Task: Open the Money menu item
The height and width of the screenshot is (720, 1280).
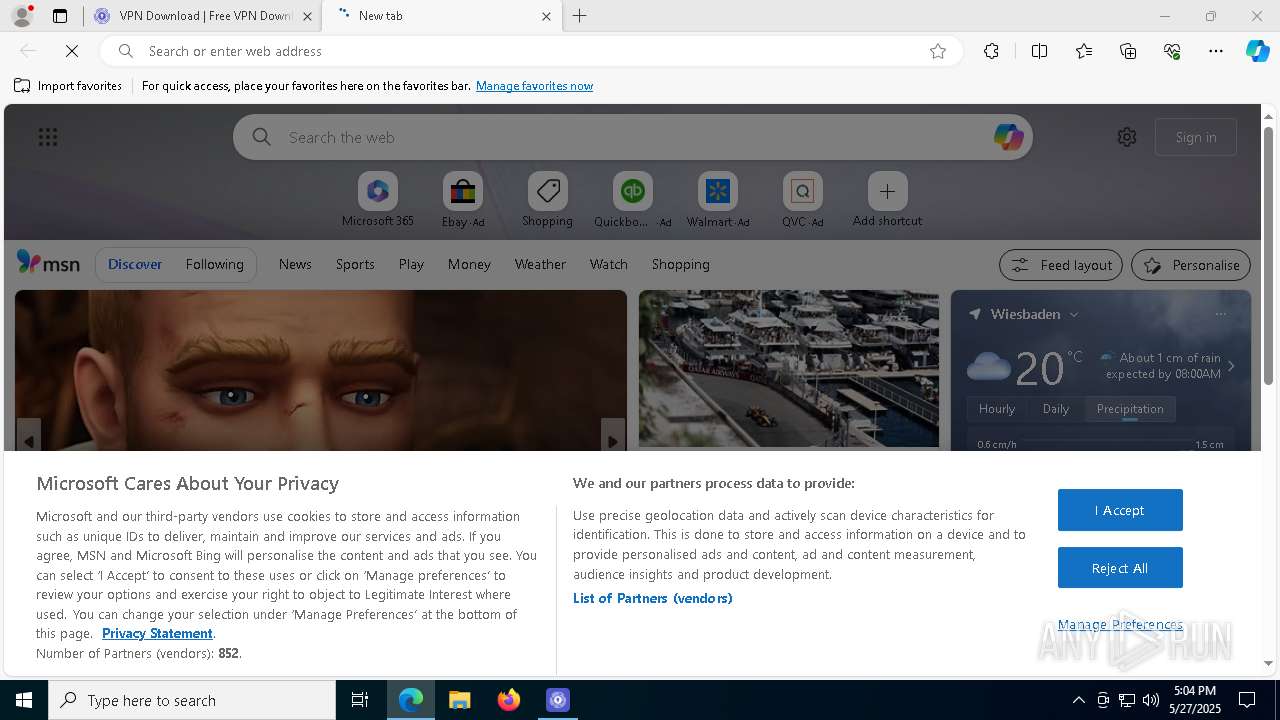Action: coord(469,264)
